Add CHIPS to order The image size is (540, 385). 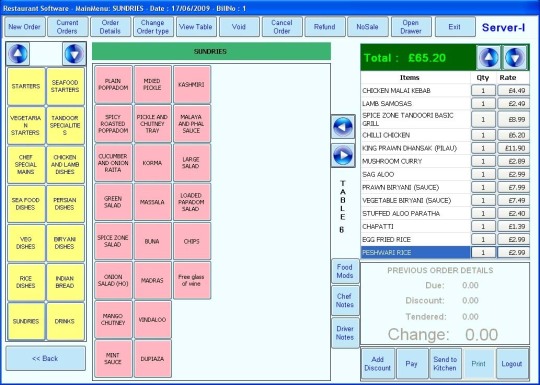point(192,241)
